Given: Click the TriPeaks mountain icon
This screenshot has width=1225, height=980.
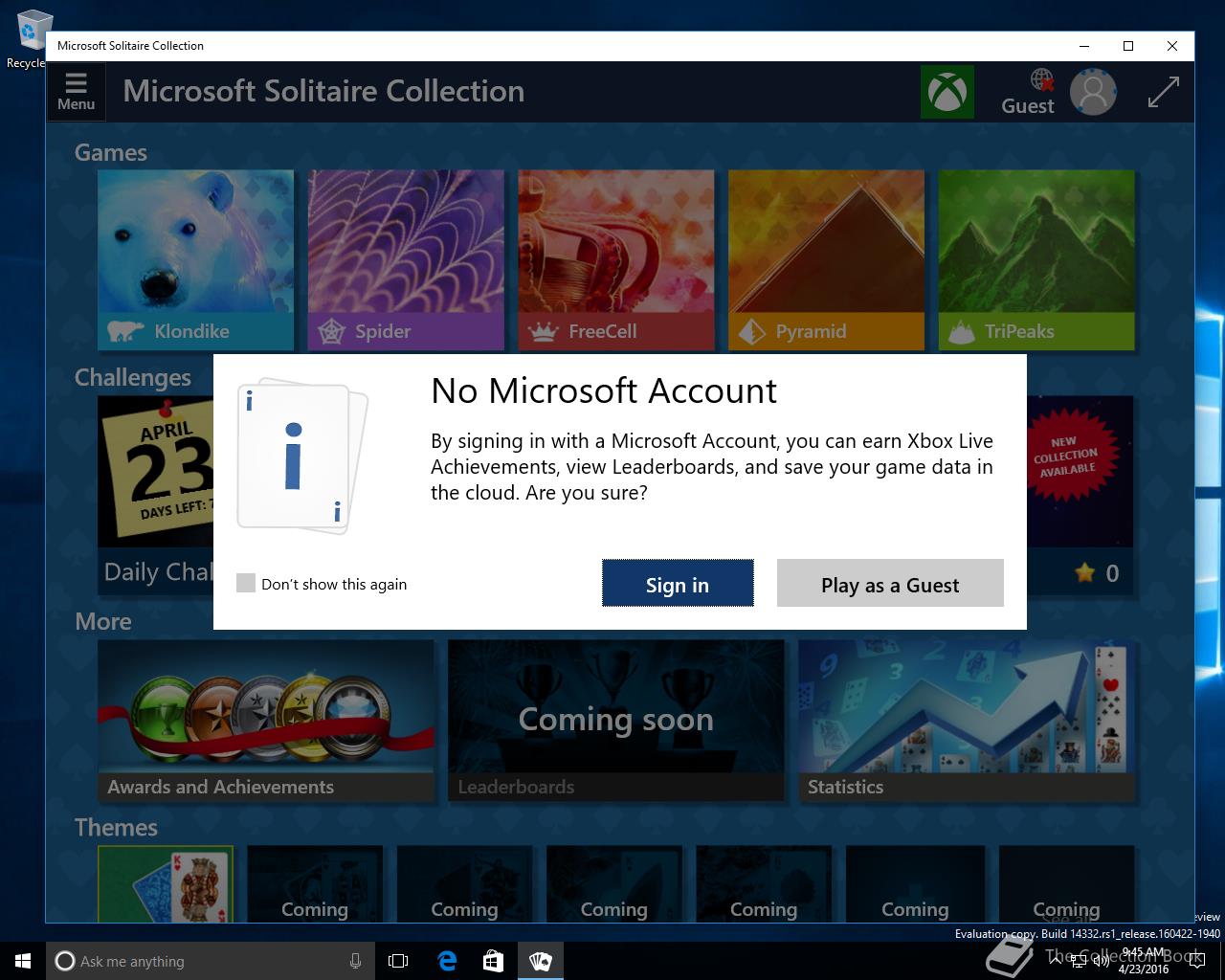Looking at the screenshot, I should [961, 332].
